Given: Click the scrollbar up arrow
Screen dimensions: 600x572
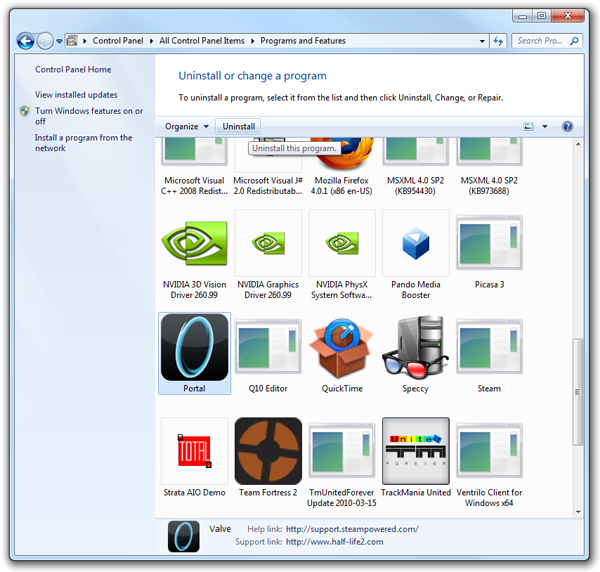Looking at the screenshot, I should 578,144.
